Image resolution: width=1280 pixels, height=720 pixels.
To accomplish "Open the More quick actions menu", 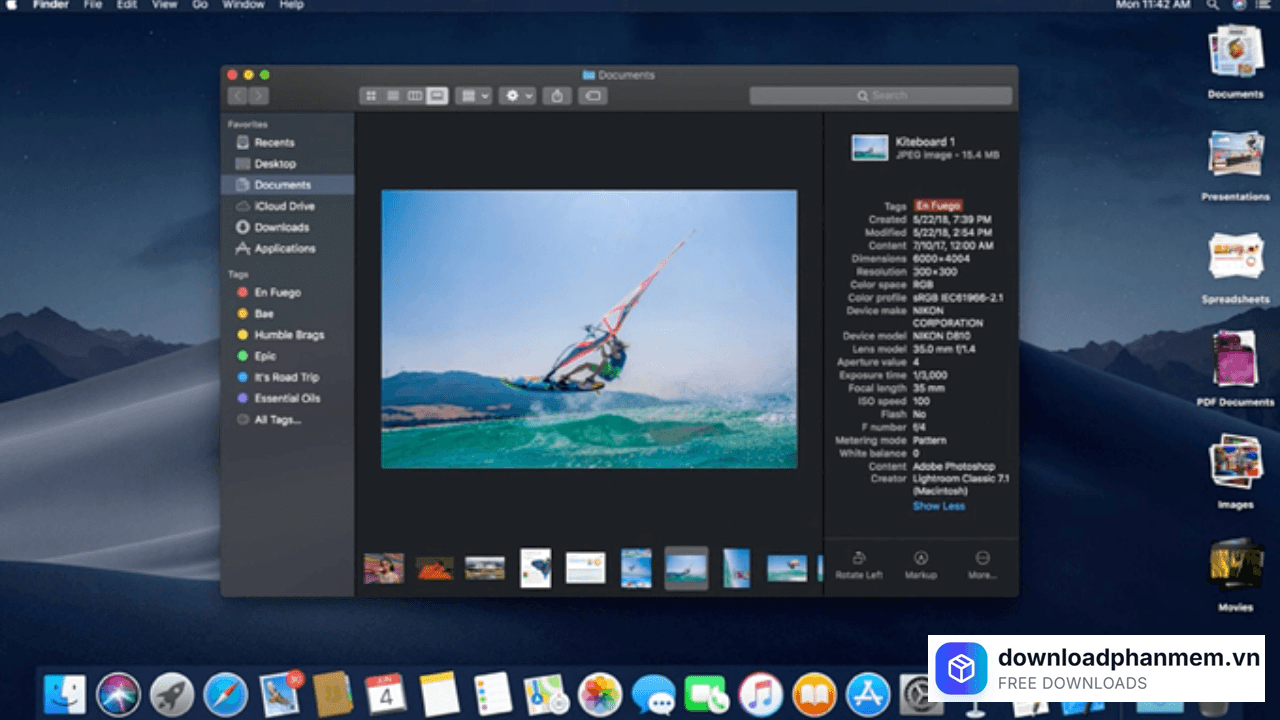I will [982, 565].
